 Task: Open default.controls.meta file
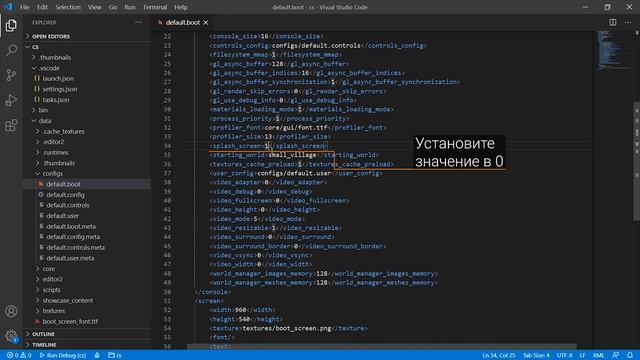(x=87, y=247)
